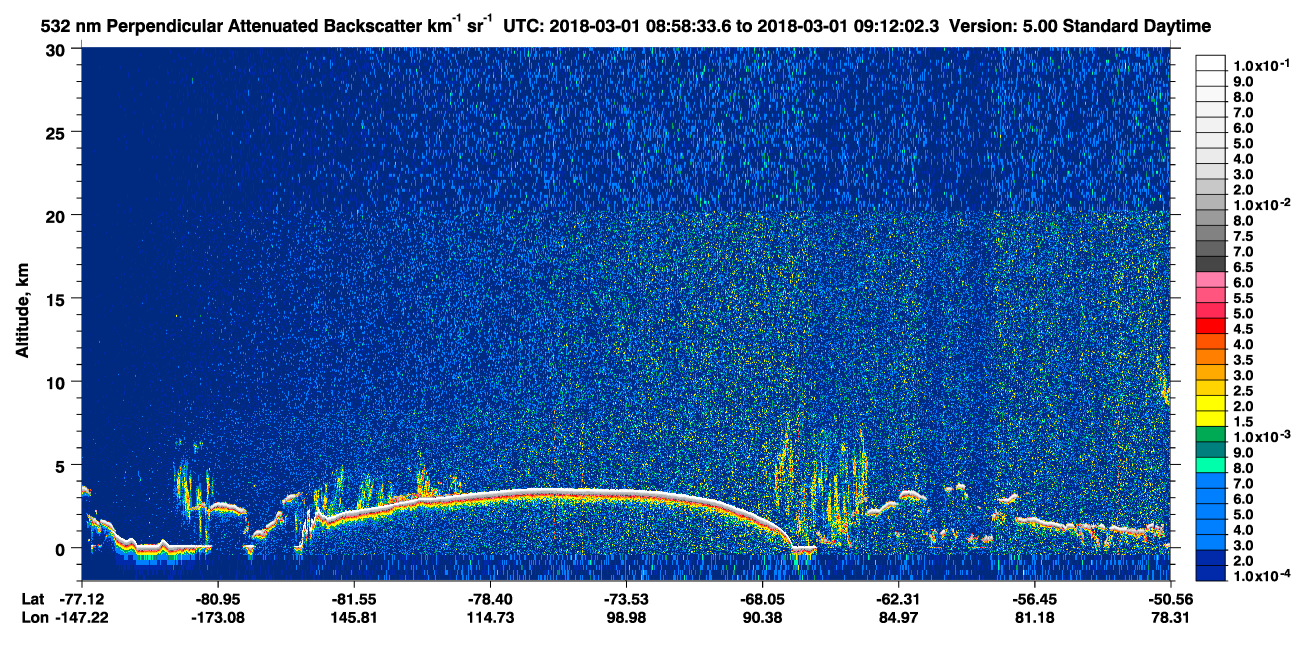
Task: Click the longitude value 145.81
Action: pos(353,617)
